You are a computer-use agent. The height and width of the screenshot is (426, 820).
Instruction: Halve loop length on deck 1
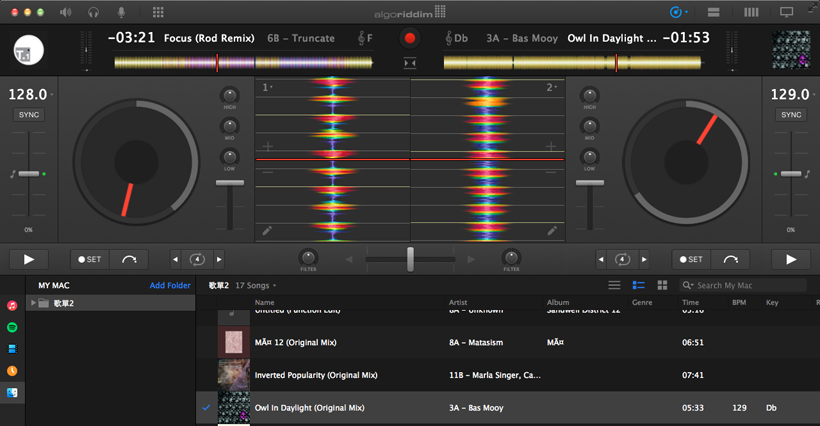[176, 259]
